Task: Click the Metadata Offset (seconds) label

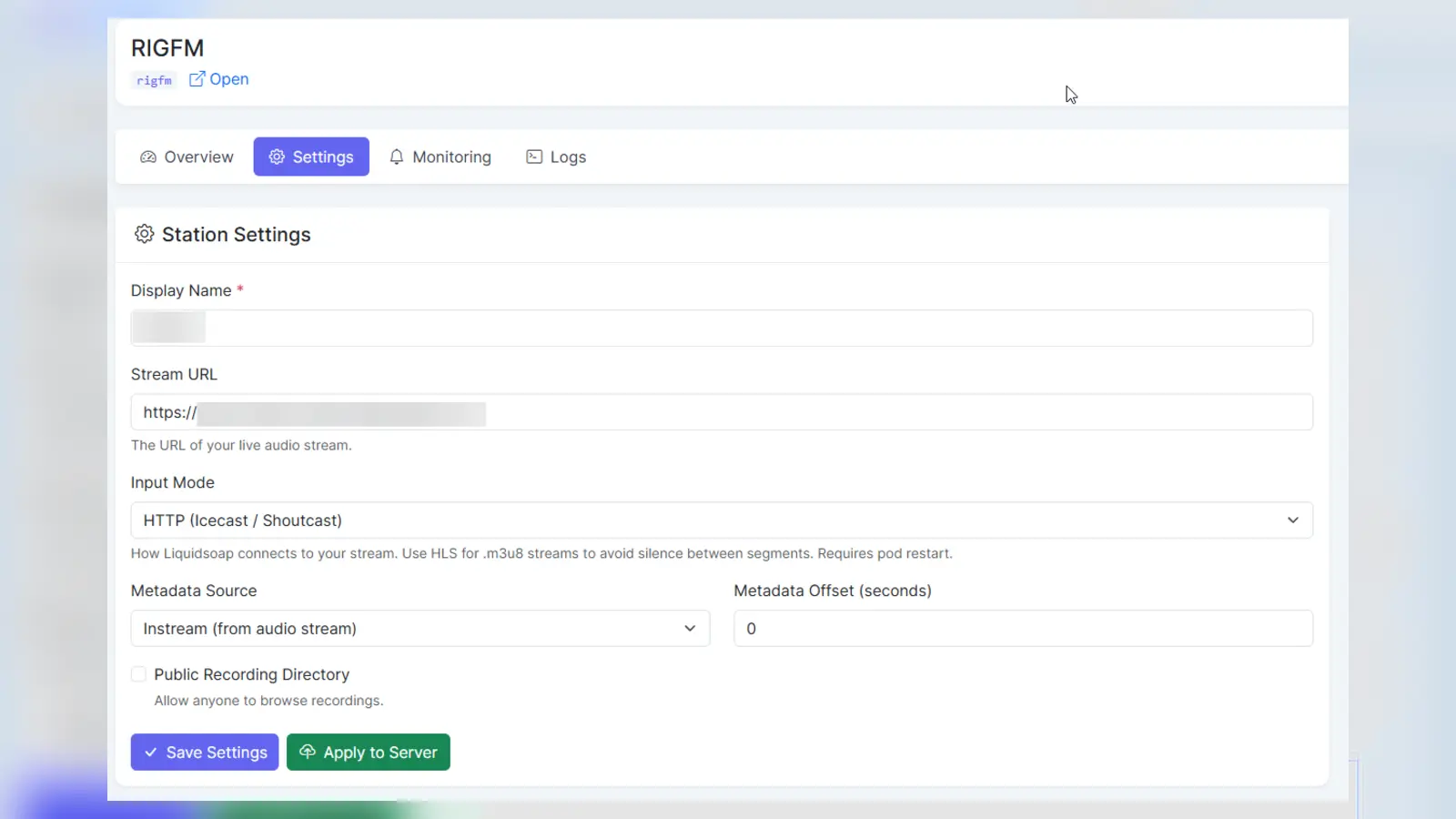Action: [x=833, y=591]
